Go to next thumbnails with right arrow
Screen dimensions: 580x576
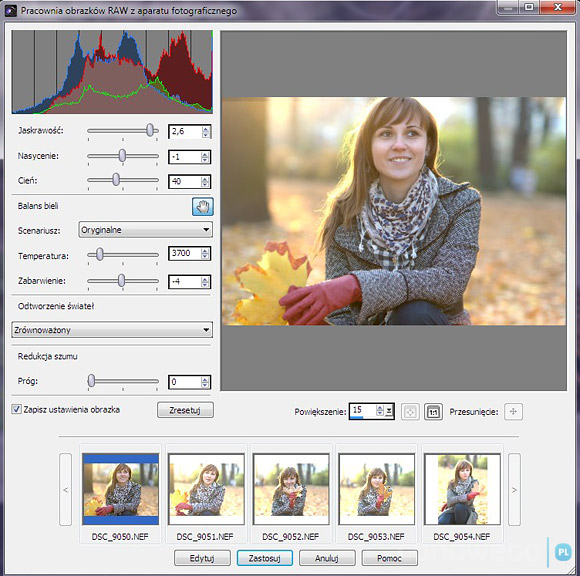(x=514, y=489)
